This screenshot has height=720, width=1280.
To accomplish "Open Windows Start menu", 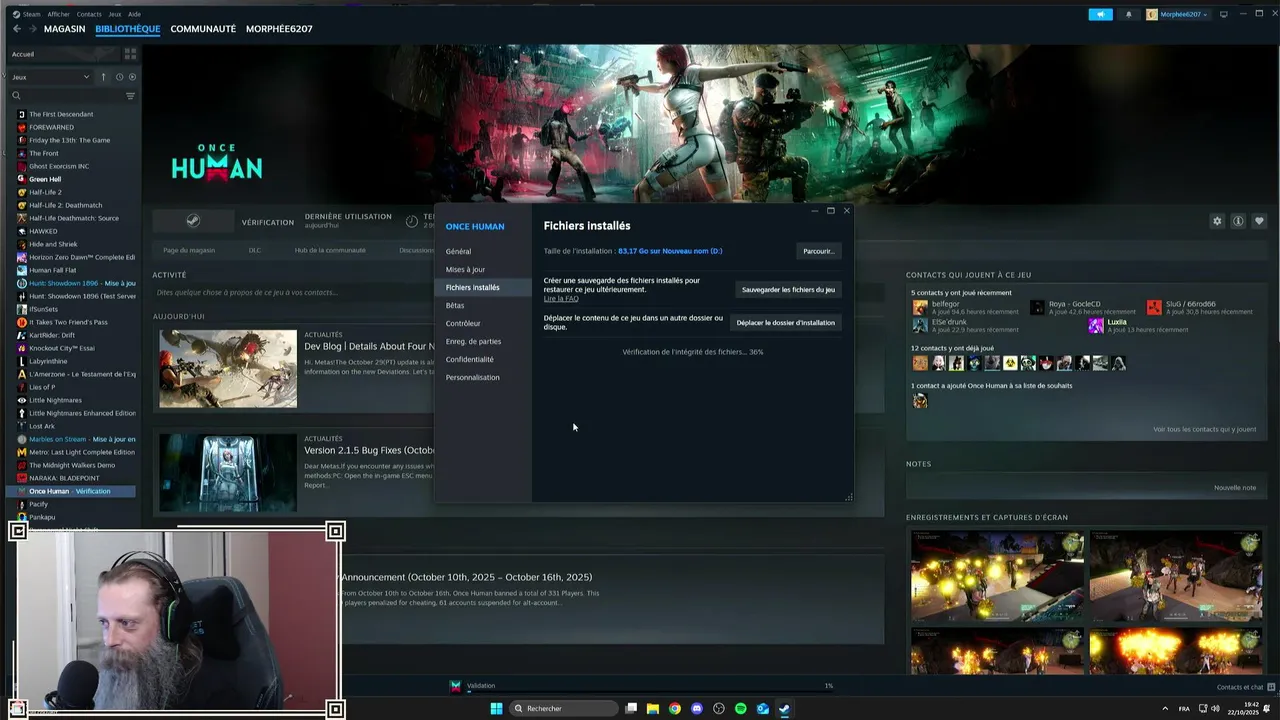I will pyautogui.click(x=496, y=708).
